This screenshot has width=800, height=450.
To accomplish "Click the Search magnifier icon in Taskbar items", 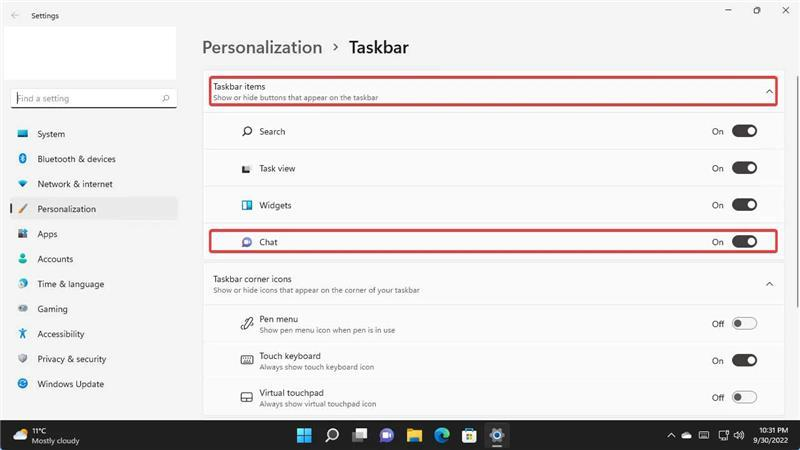I will point(247,131).
